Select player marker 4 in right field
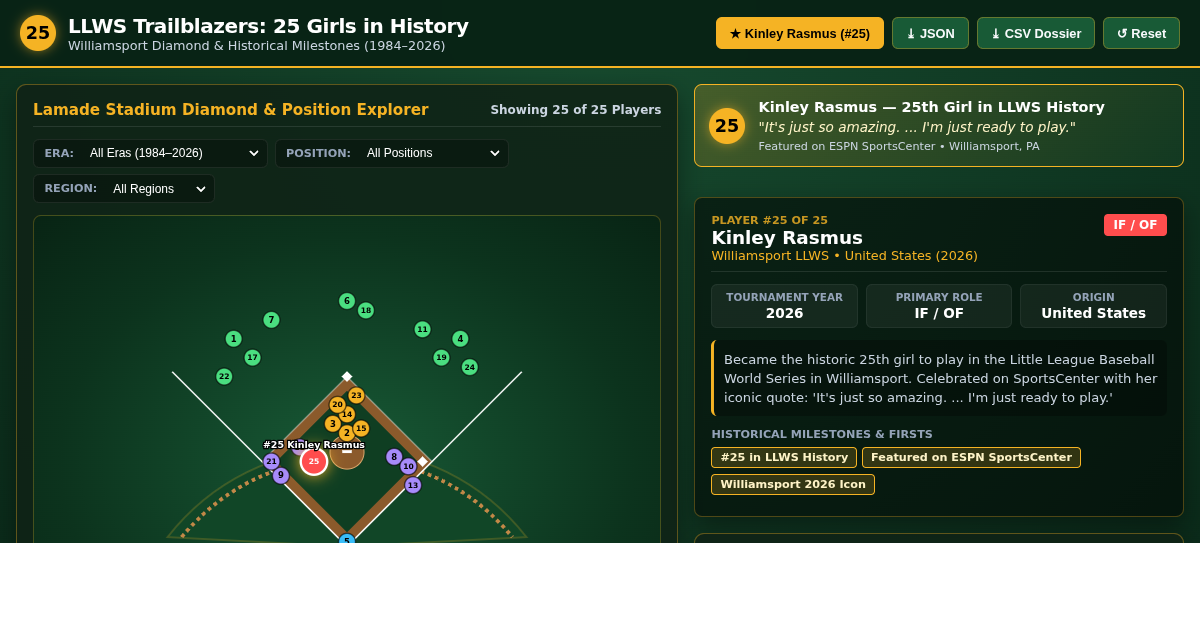 pyautogui.click(x=460, y=339)
